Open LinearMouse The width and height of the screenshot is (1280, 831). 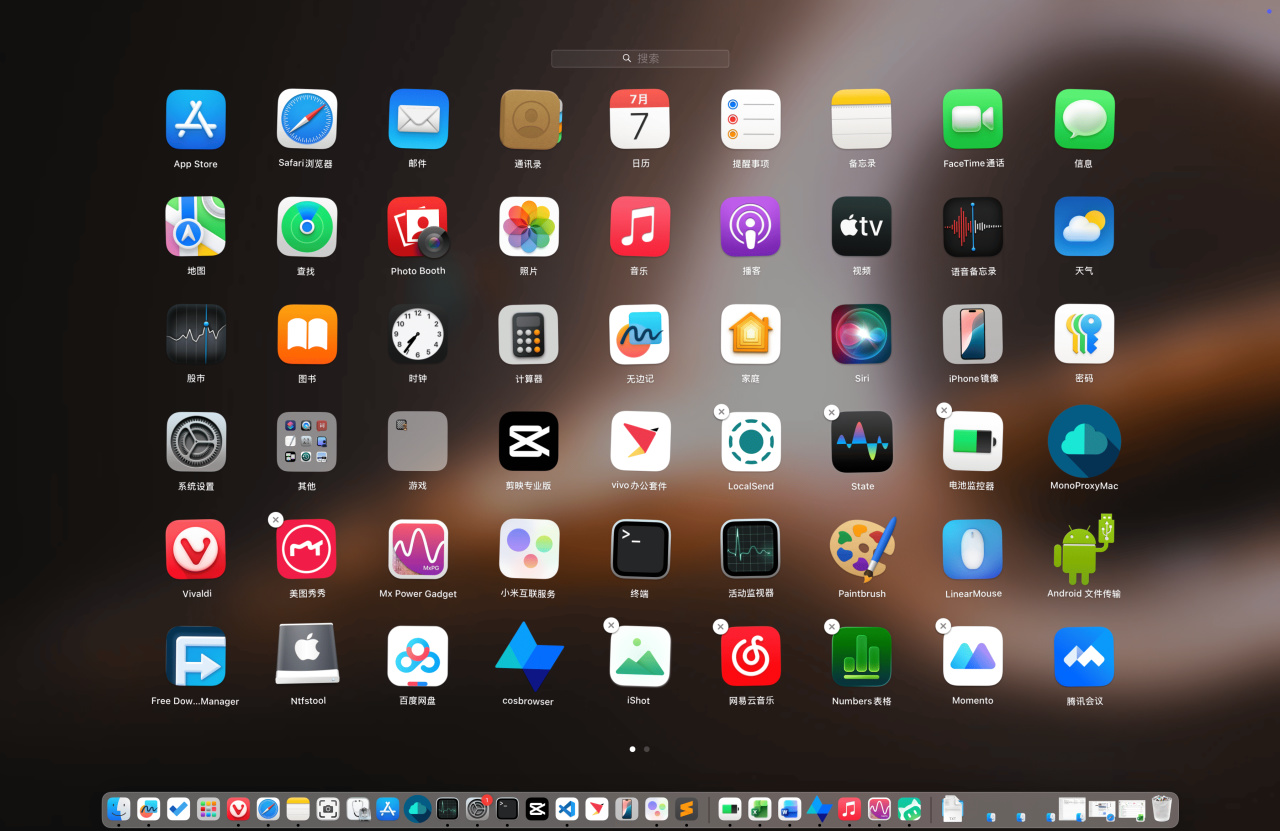pos(973,549)
